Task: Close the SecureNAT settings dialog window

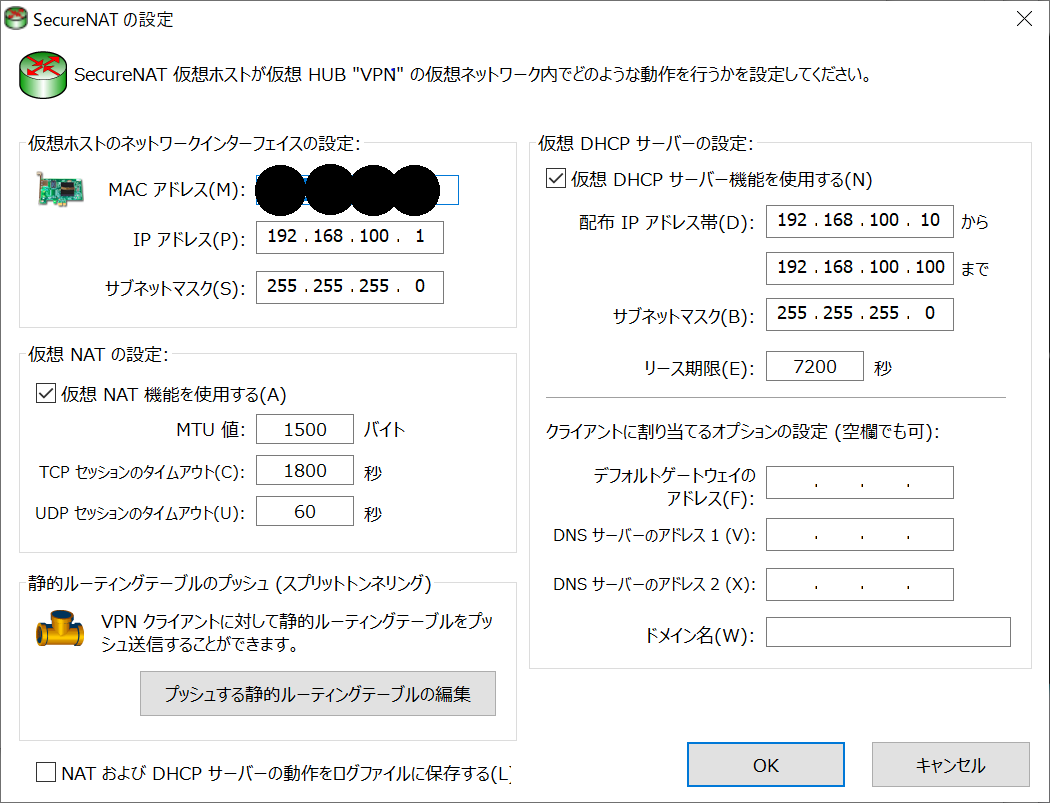Action: tap(1023, 18)
